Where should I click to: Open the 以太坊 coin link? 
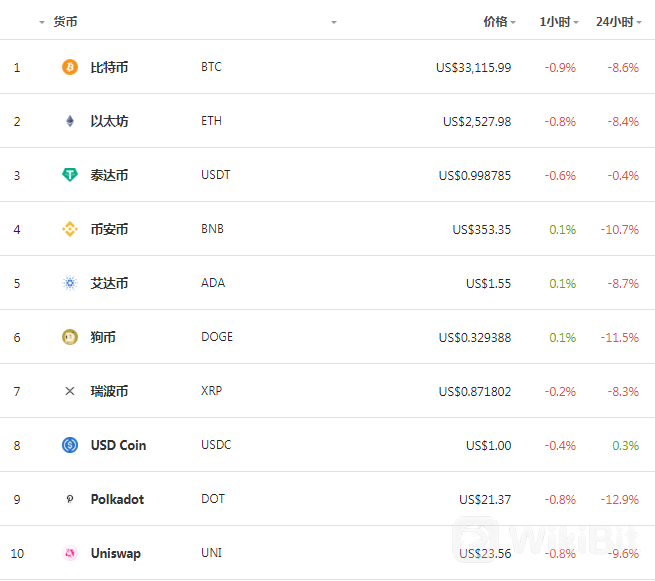(109, 121)
